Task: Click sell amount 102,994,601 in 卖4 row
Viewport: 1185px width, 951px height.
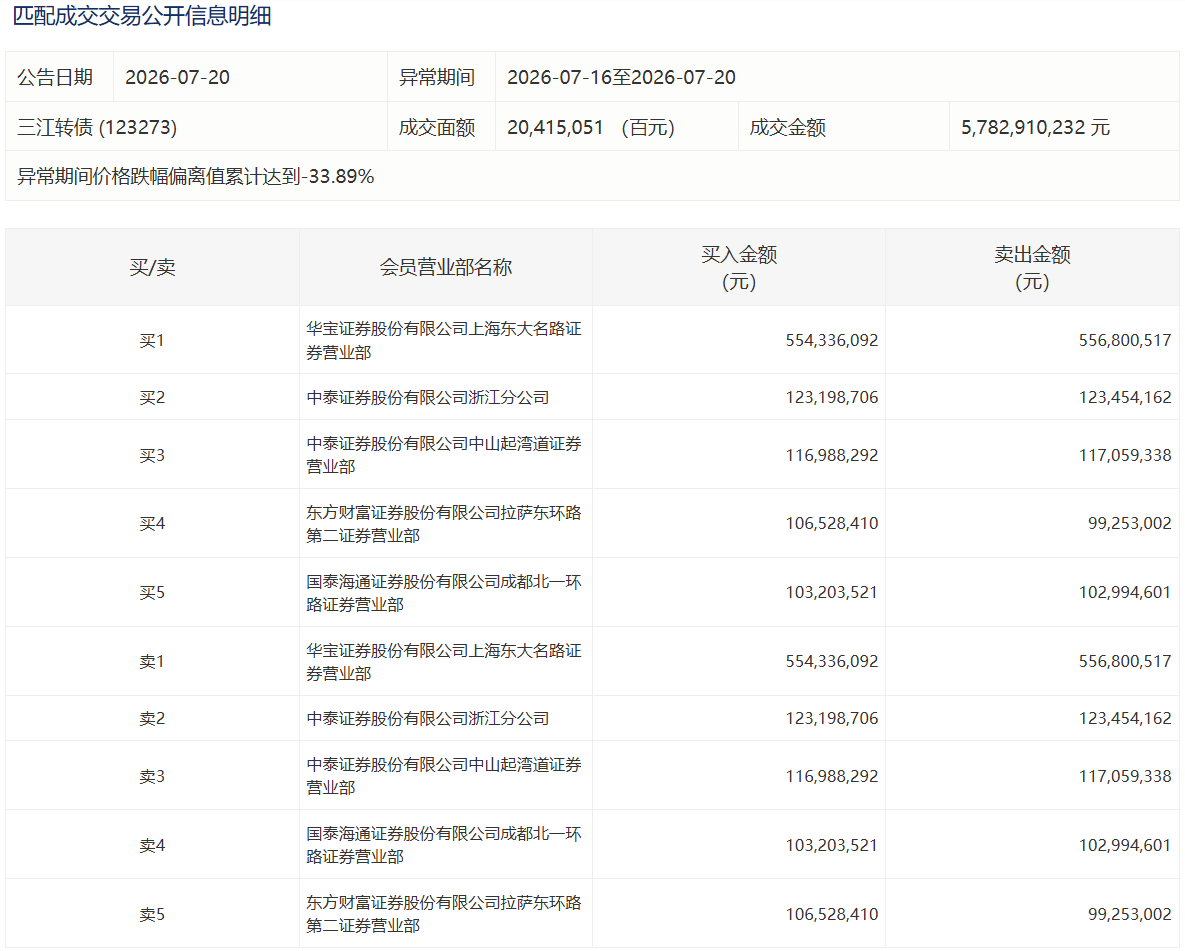Action: point(1125,845)
